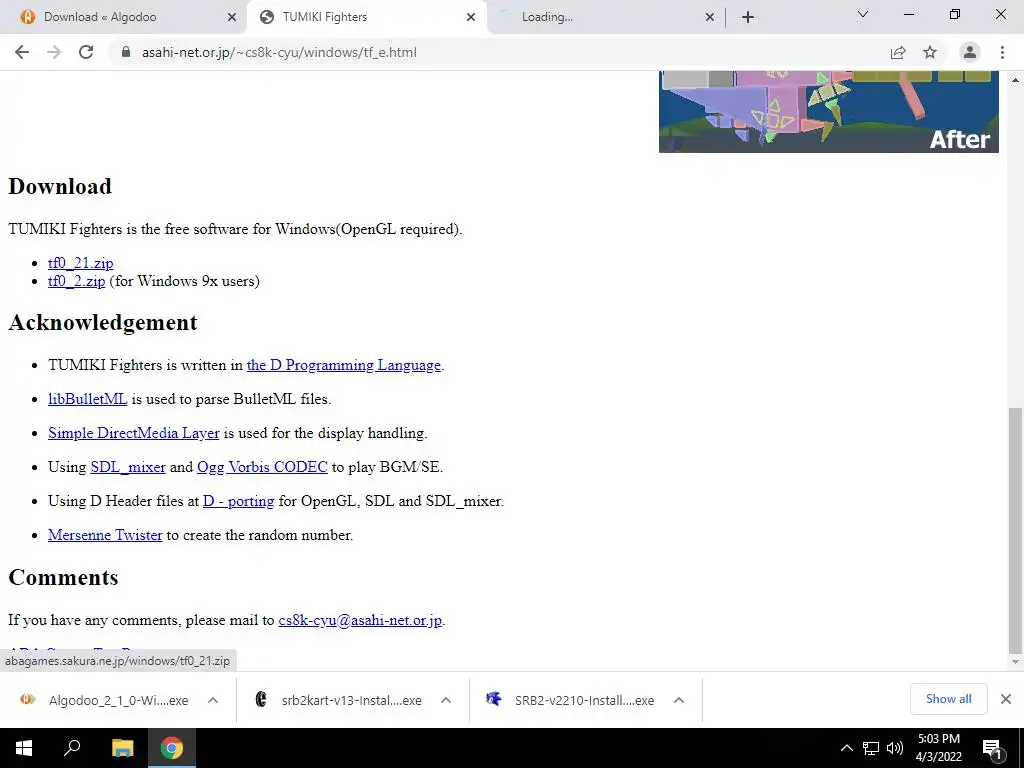
Task: Click the After screenshot image
Action: pyautogui.click(x=829, y=112)
